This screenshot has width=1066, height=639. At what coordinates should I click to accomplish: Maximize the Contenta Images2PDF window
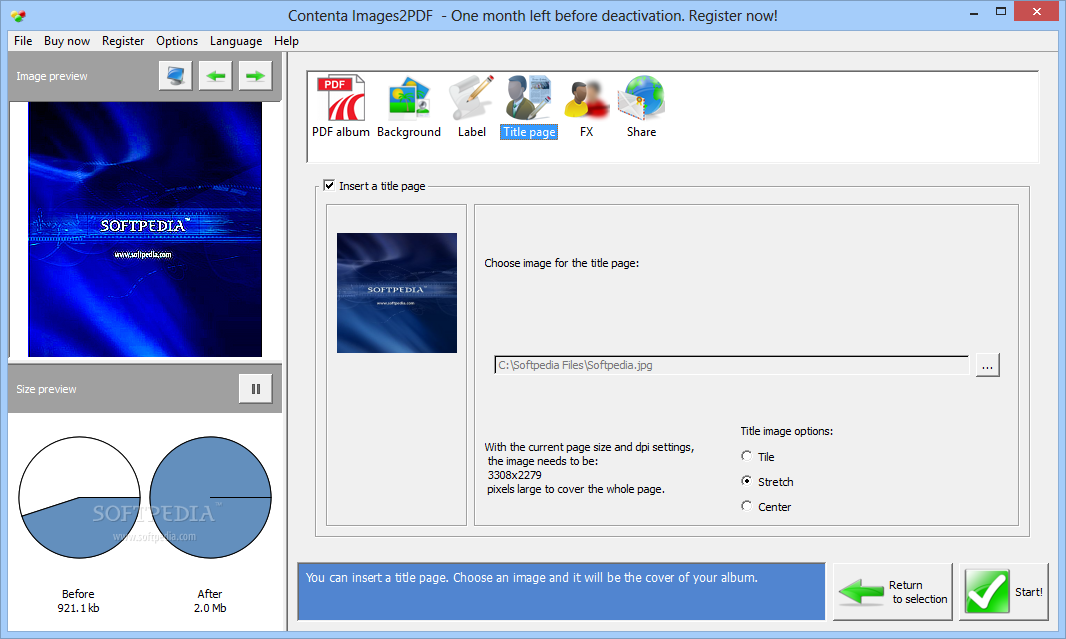1001,12
